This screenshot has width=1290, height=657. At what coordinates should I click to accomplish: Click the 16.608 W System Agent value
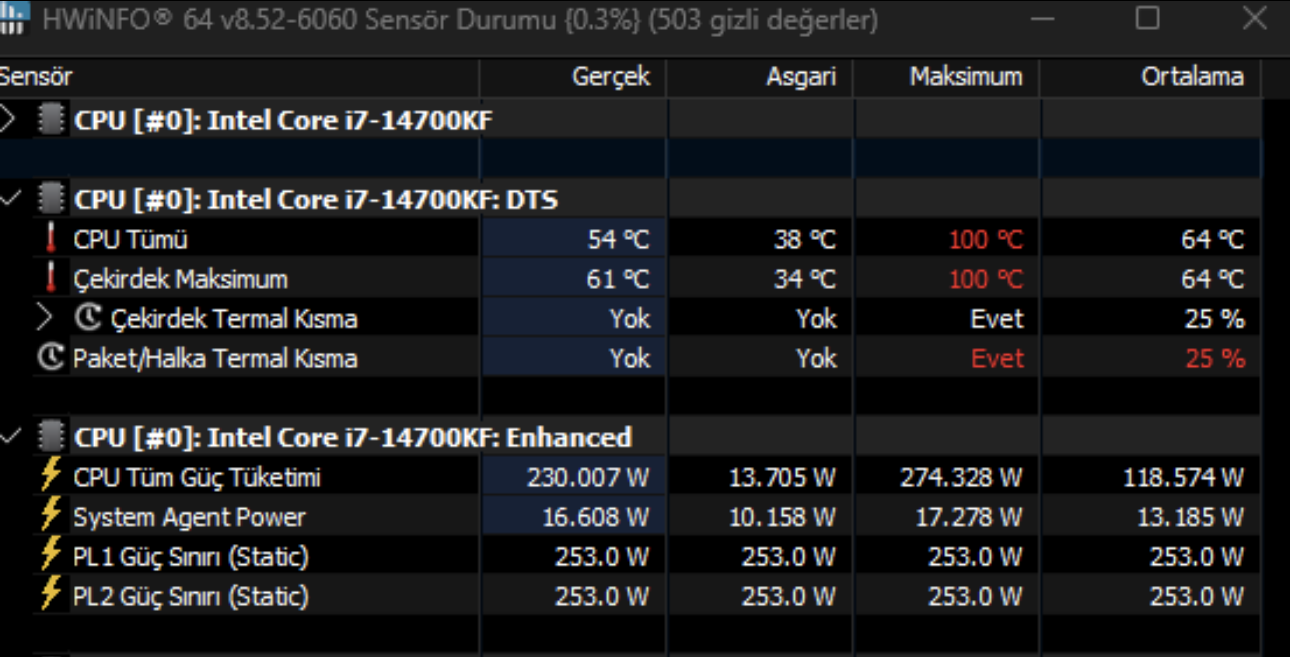click(596, 517)
